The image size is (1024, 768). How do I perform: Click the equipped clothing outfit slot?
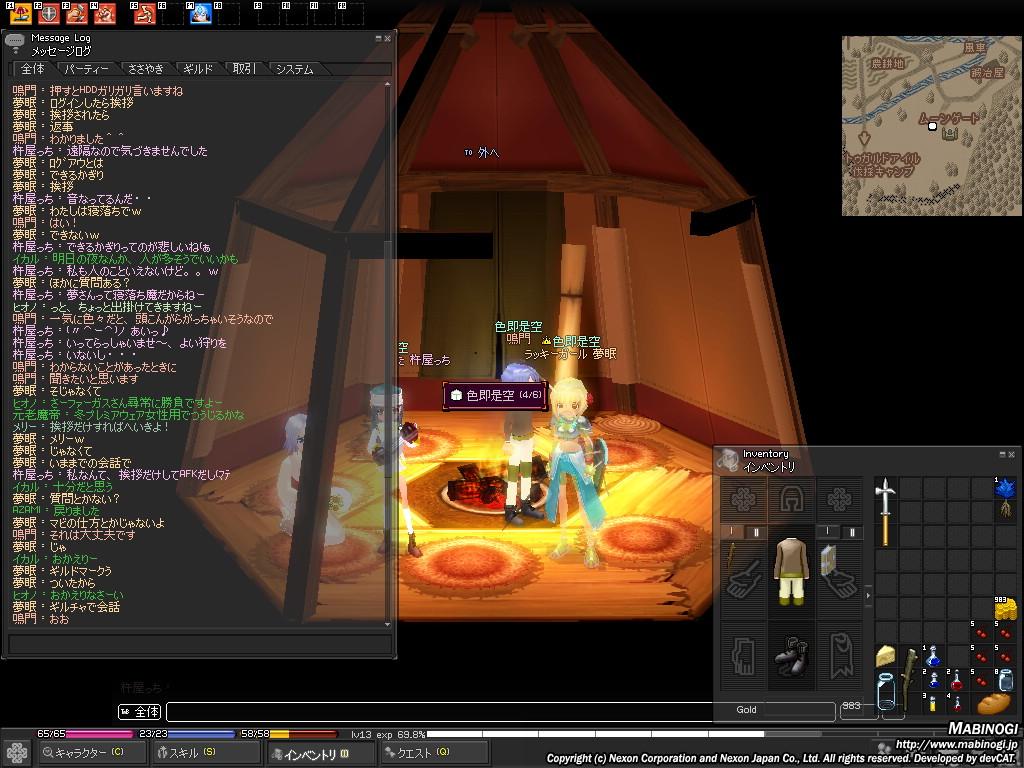coord(791,571)
